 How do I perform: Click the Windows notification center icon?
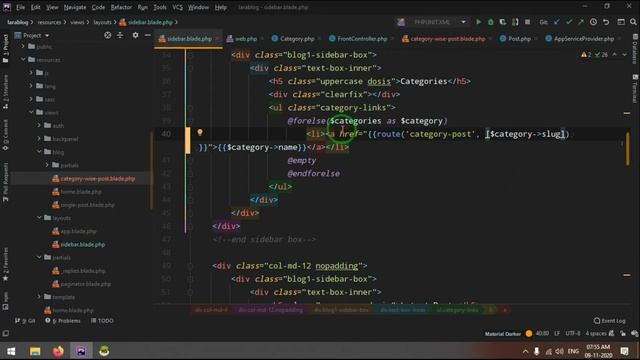624,351
